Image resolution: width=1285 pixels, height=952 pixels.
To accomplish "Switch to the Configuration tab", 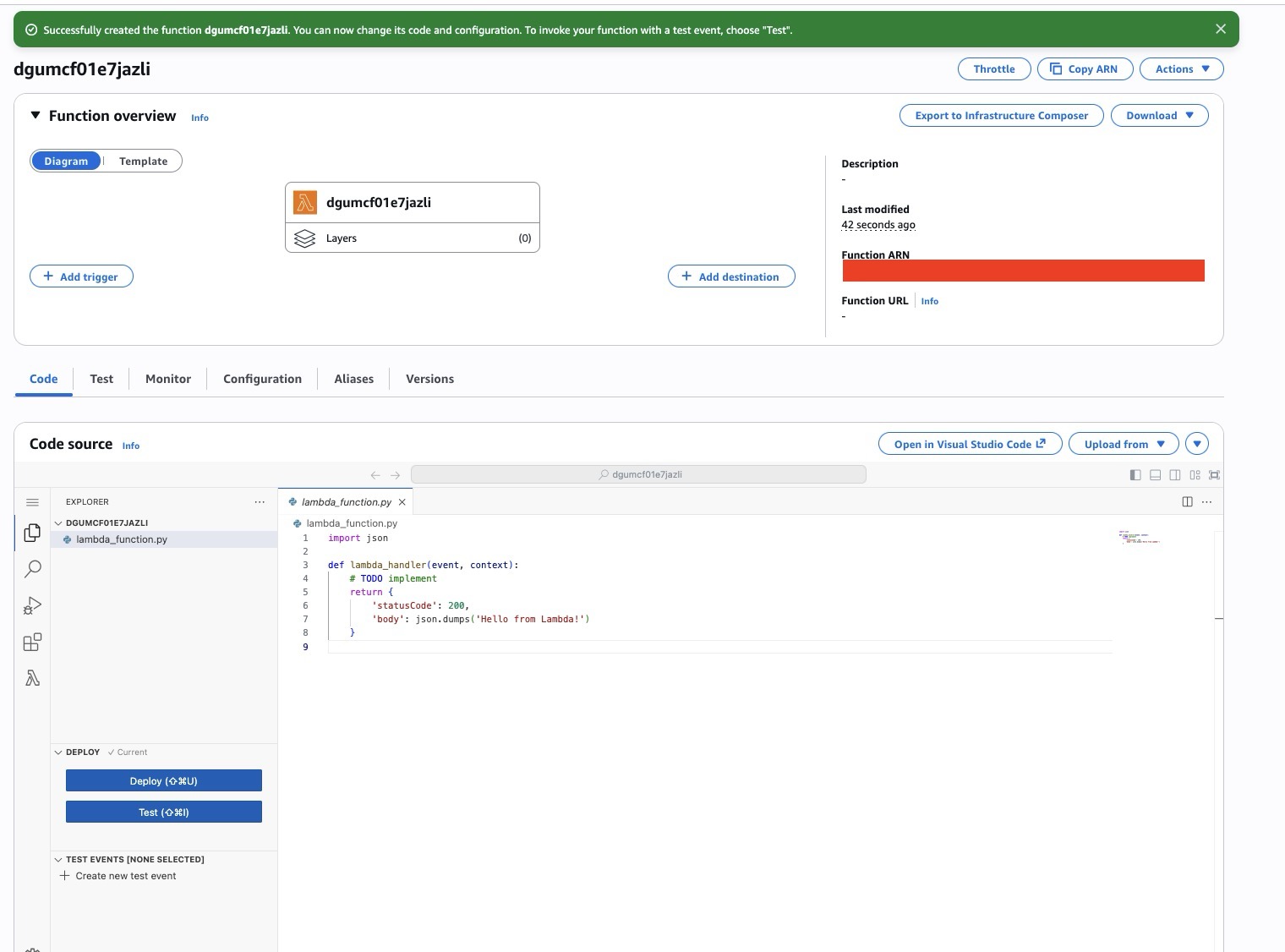I will pyautogui.click(x=262, y=379).
